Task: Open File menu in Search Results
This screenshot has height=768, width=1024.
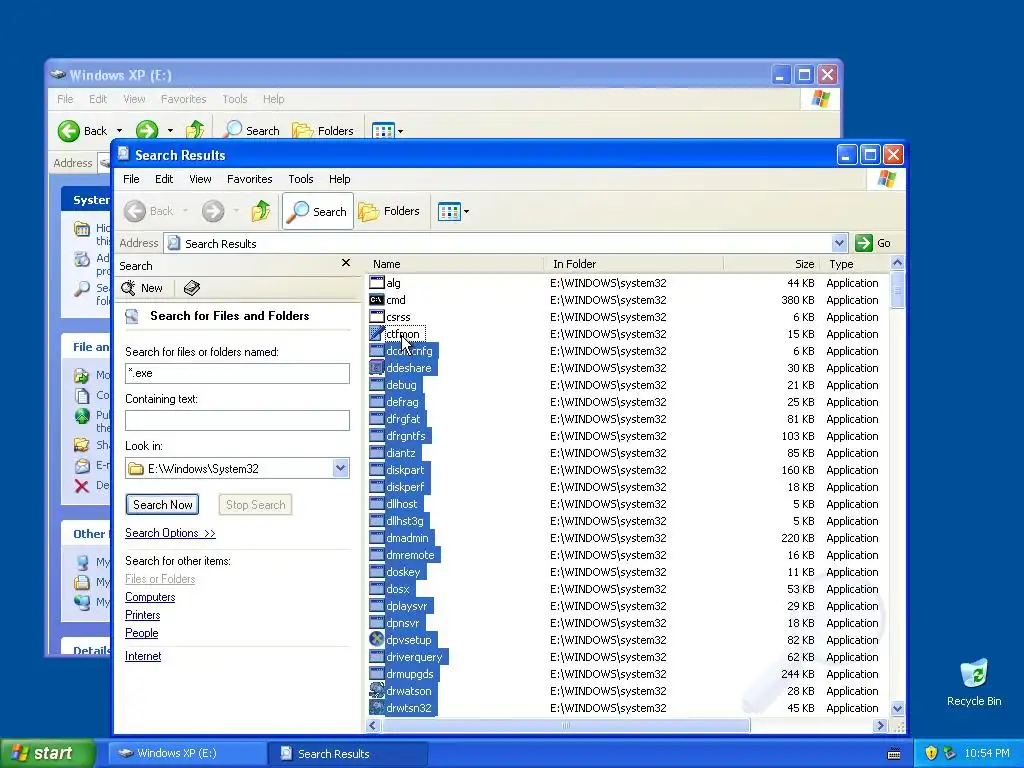Action: click(131, 179)
